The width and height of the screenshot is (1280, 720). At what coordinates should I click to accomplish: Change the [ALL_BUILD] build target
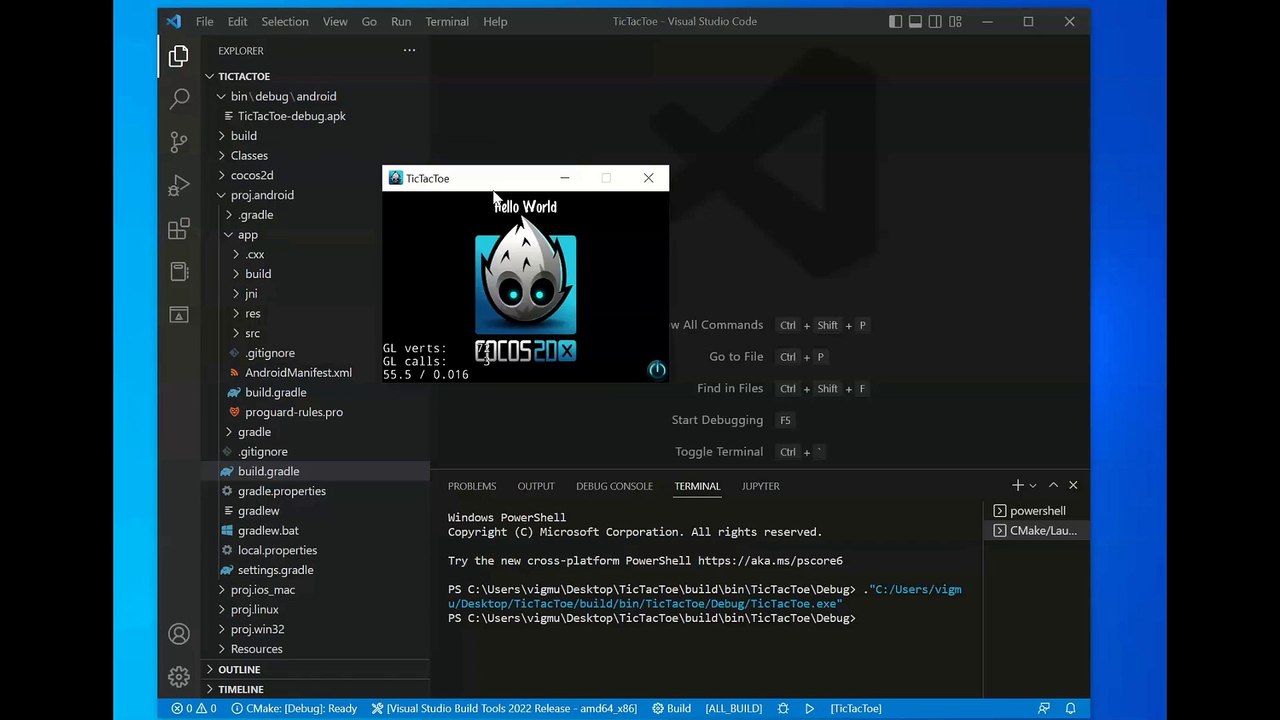pos(733,708)
